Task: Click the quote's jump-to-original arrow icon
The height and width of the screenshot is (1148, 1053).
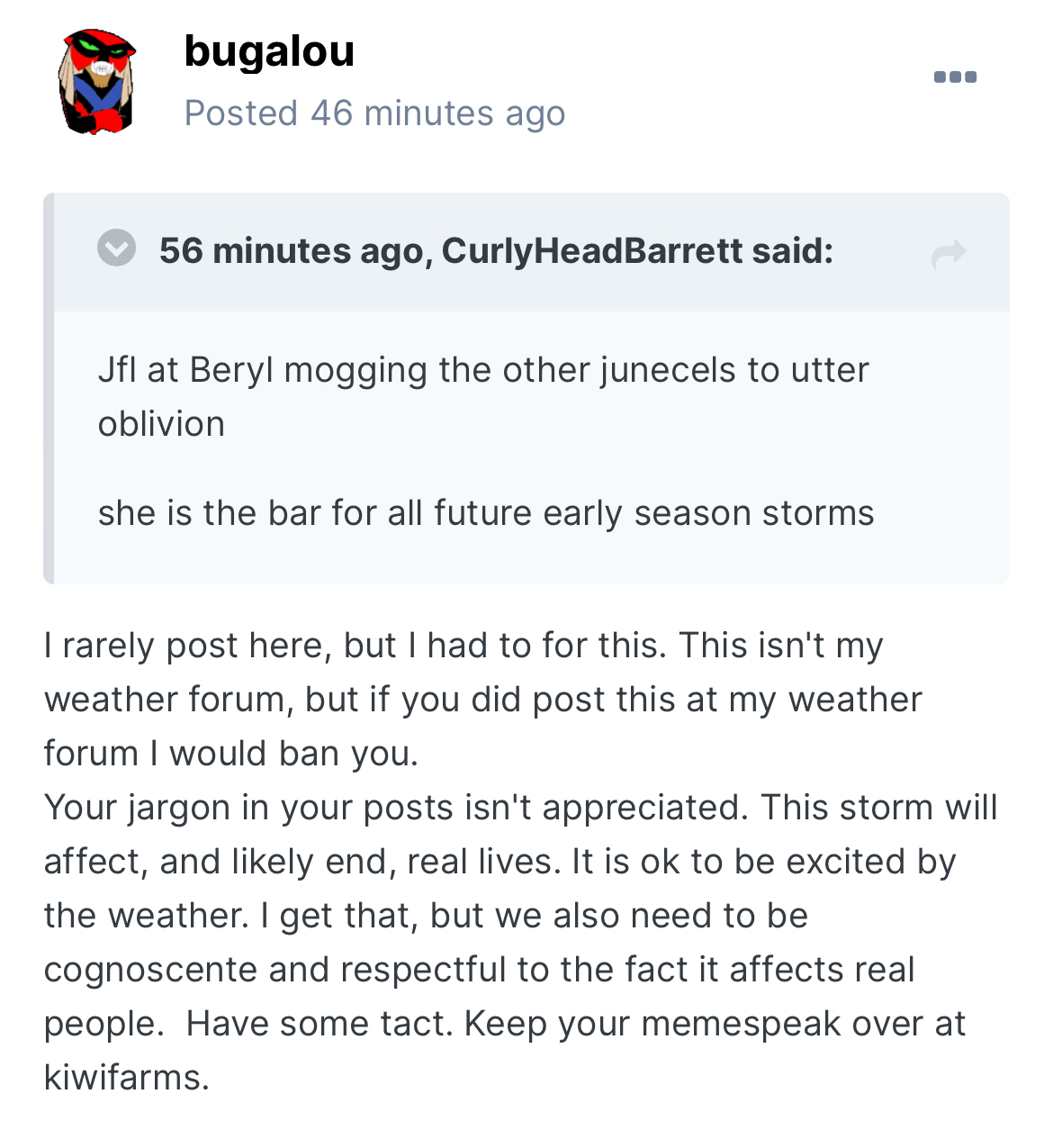Action: 949,255
